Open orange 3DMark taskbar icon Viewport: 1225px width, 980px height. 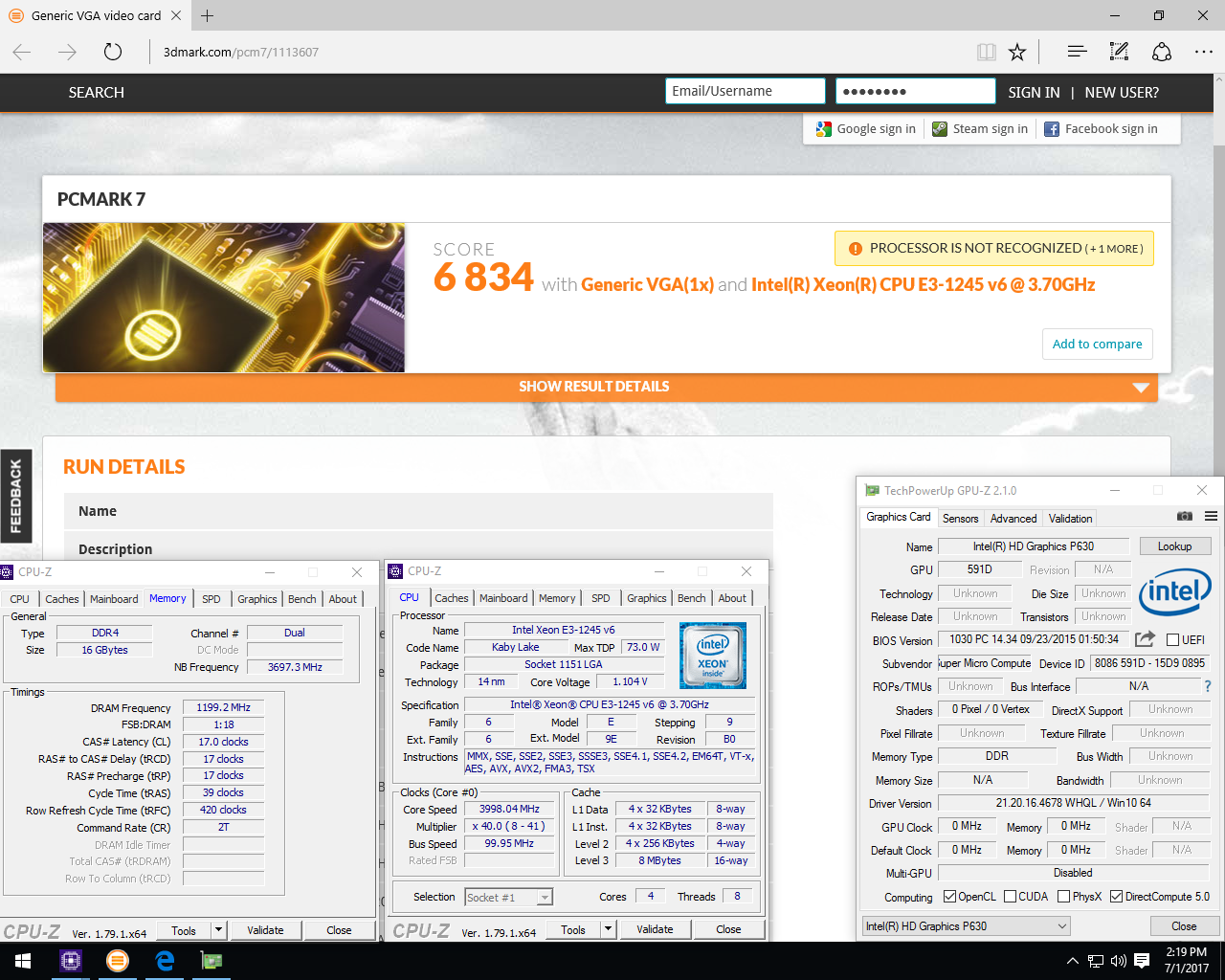point(117,961)
